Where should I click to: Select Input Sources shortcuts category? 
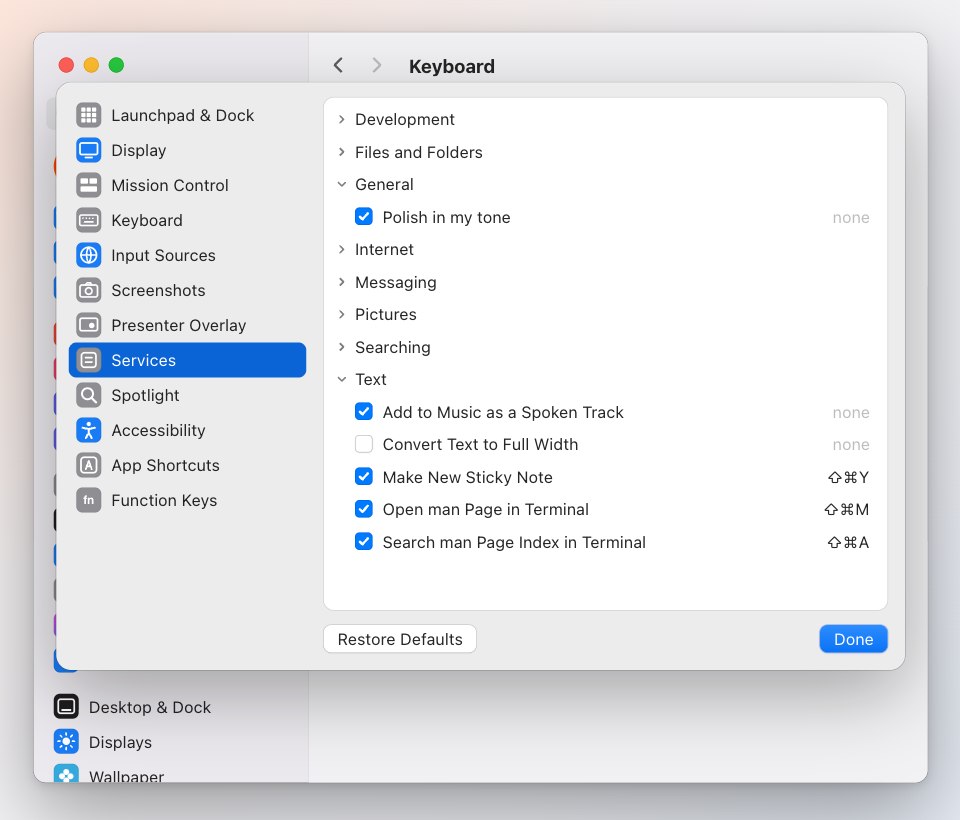pos(187,255)
